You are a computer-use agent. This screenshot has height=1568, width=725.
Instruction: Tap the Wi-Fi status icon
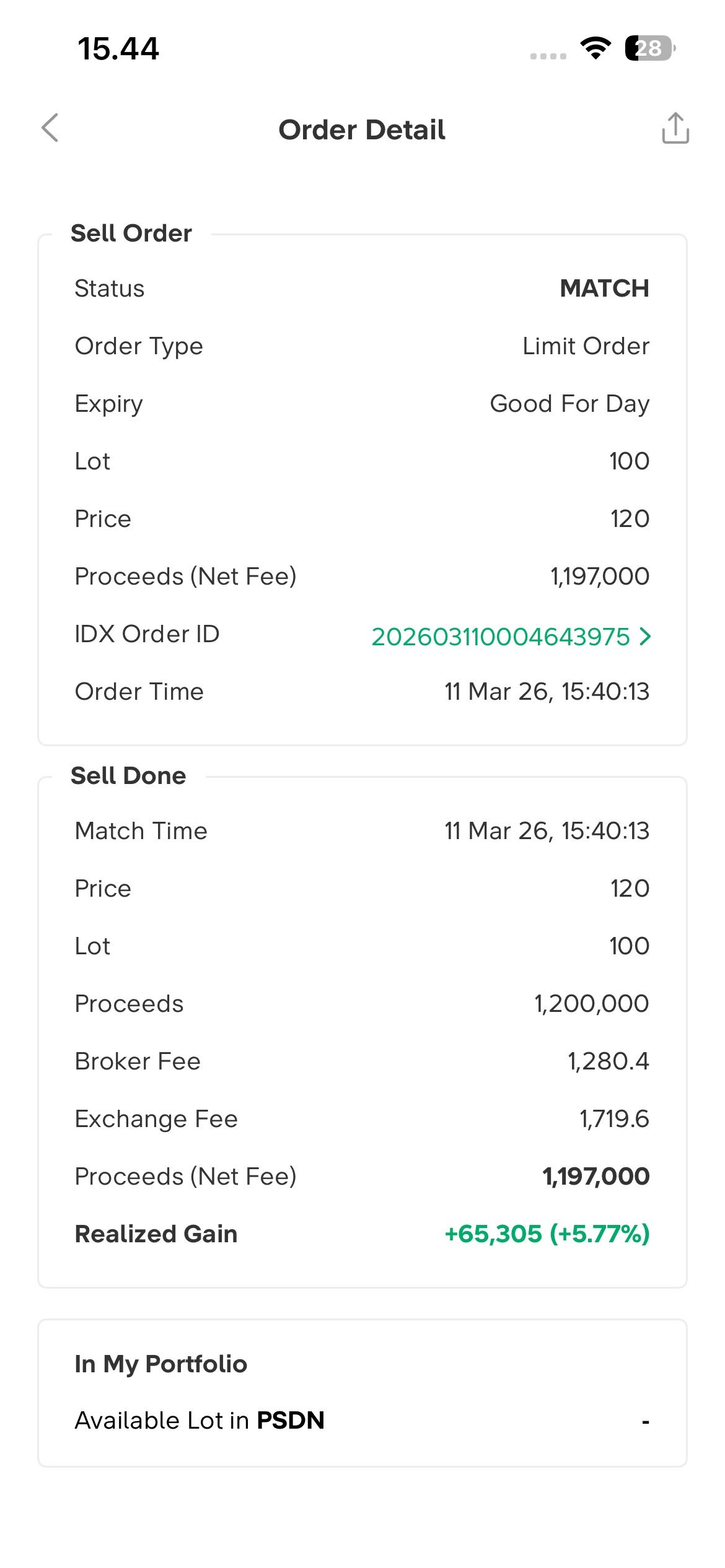(x=595, y=48)
